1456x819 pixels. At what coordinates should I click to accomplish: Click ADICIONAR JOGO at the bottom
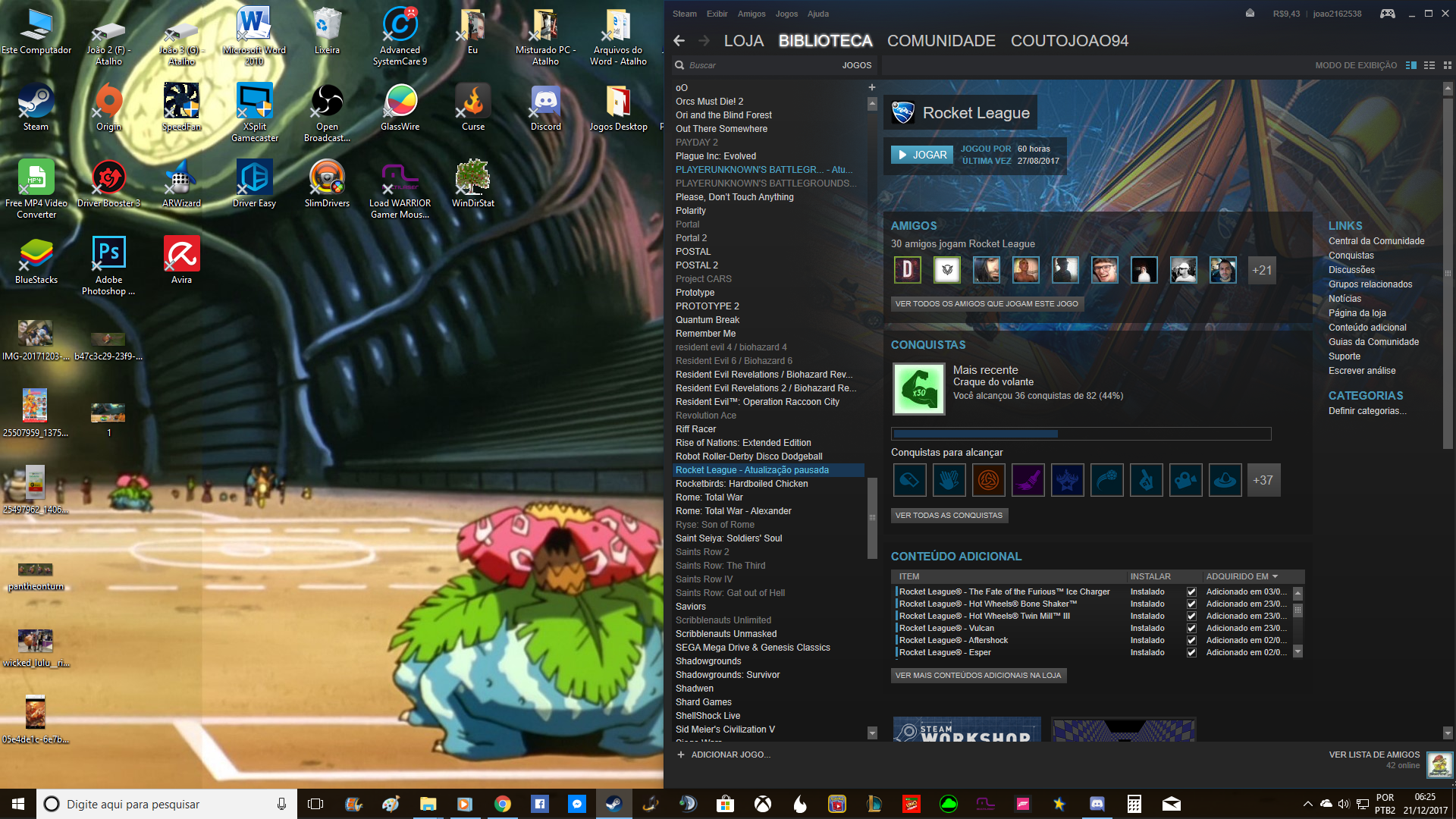click(x=723, y=755)
